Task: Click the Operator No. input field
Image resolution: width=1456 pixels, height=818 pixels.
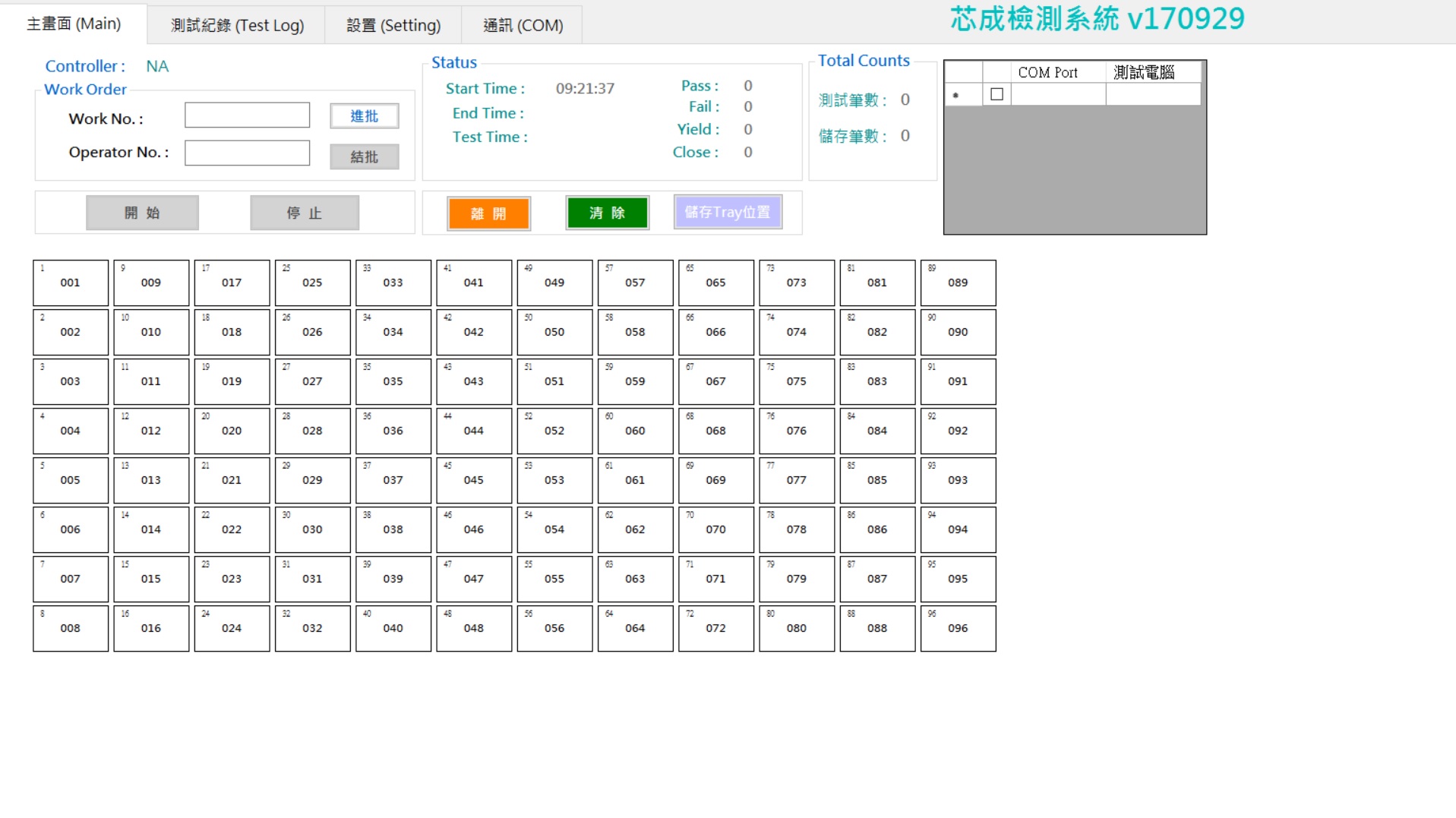Action: tap(247, 153)
